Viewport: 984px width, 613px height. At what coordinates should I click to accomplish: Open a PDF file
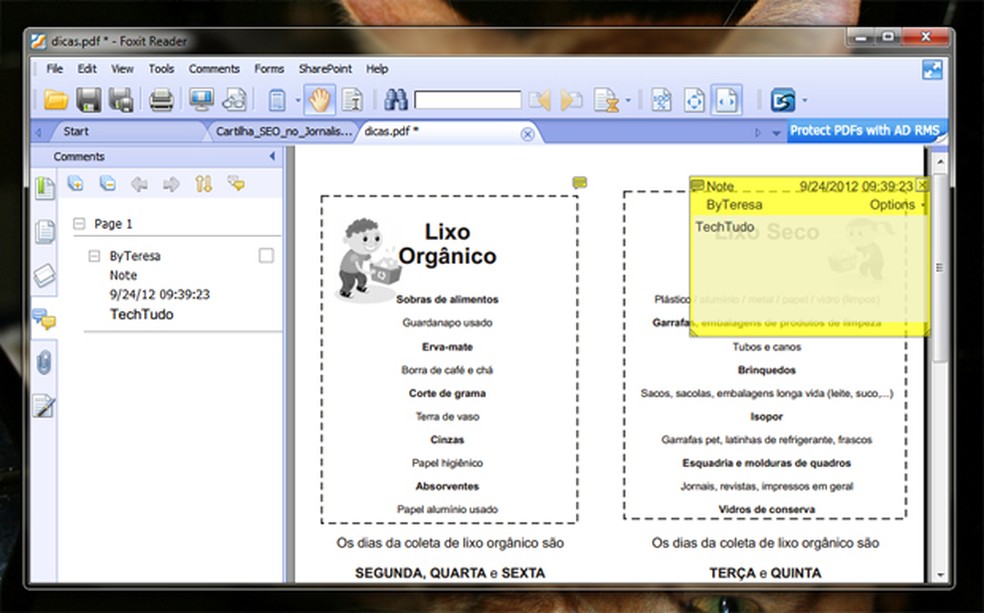click(57, 100)
